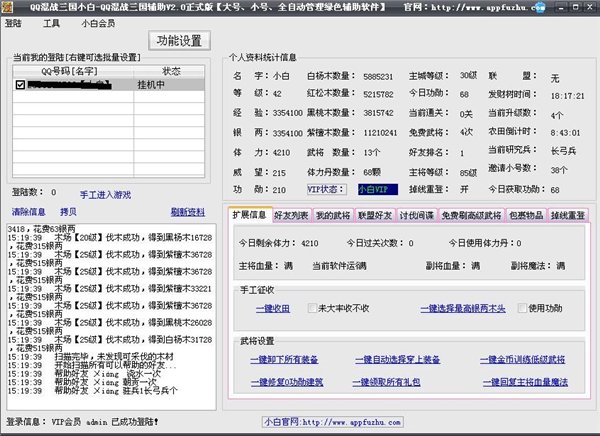Viewport: 600px width, 436px height.
Task: Click the 一键收田 link
Action: (x=273, y=309)
